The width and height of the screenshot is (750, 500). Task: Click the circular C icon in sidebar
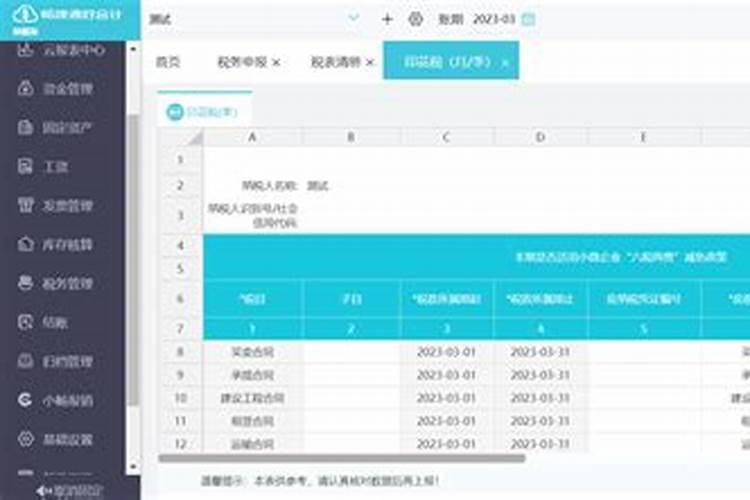click(25, 400)
